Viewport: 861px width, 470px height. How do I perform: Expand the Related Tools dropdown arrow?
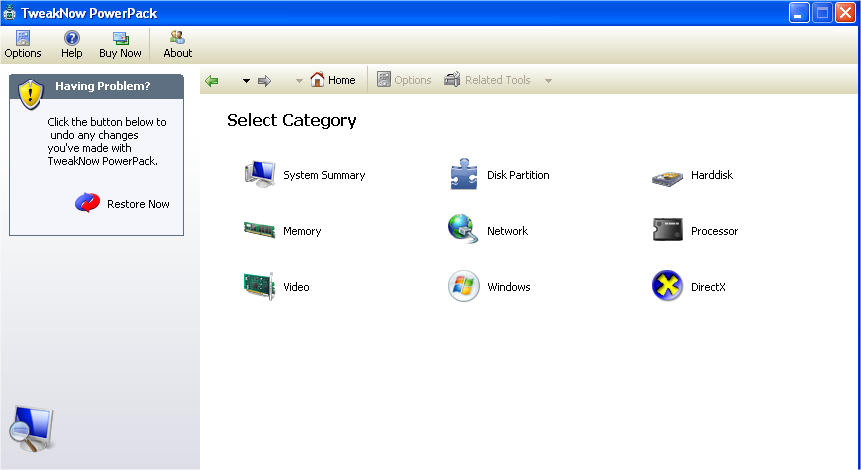[548, 81]
